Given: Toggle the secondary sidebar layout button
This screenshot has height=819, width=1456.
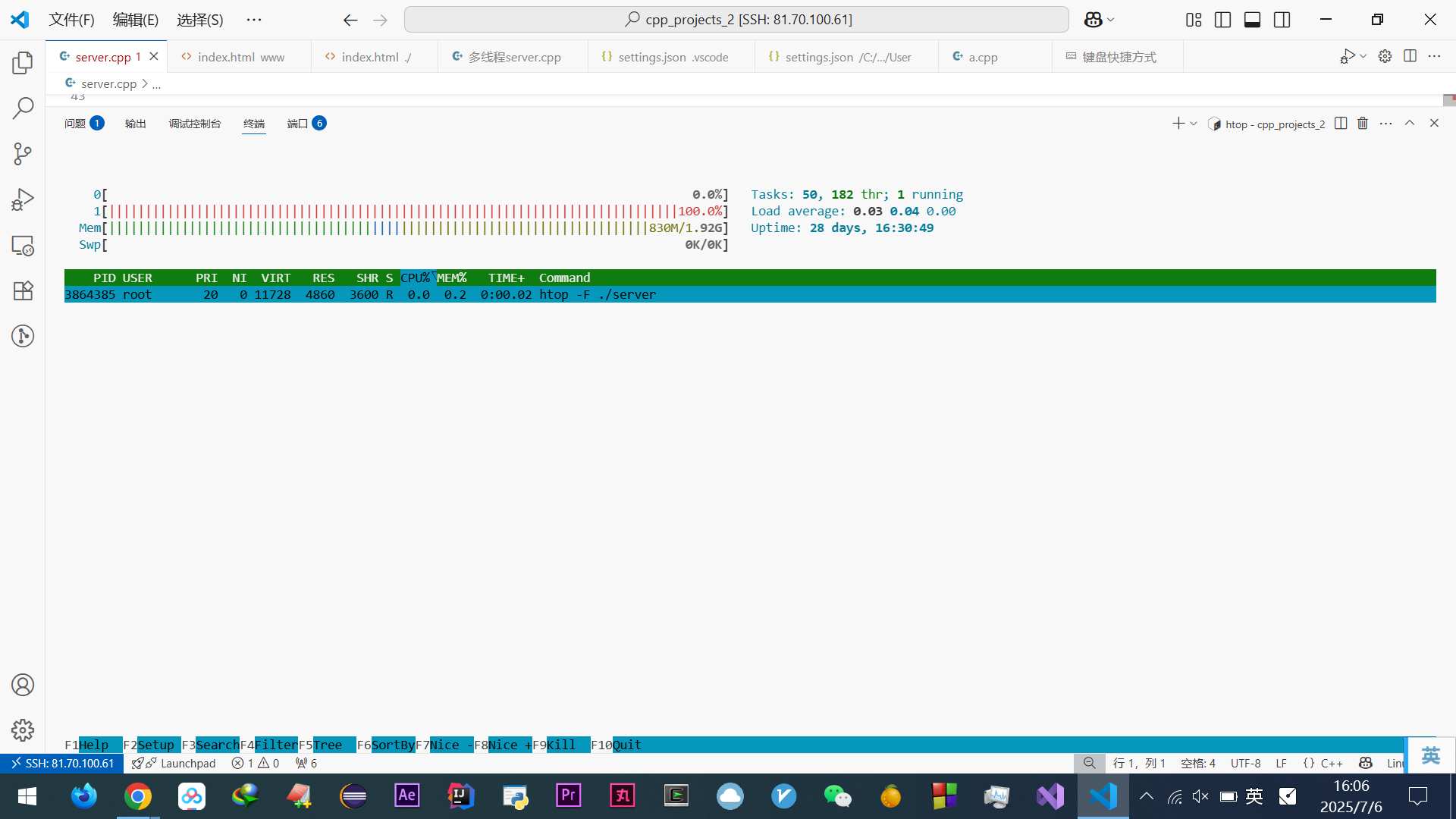Looking at the screenshot, I should click(1282, 20).
